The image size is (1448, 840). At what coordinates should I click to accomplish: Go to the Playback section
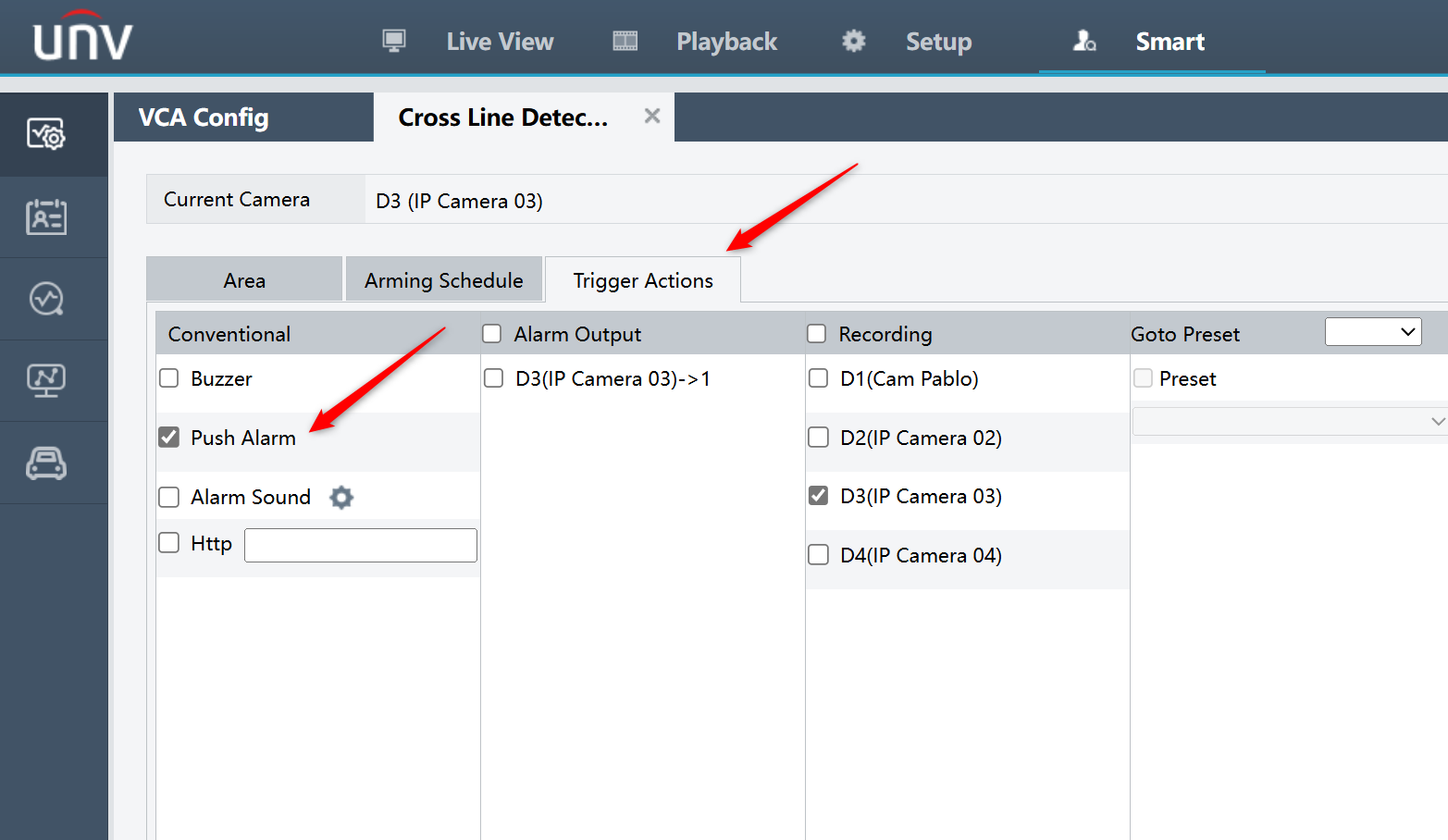tap(726, 41)
